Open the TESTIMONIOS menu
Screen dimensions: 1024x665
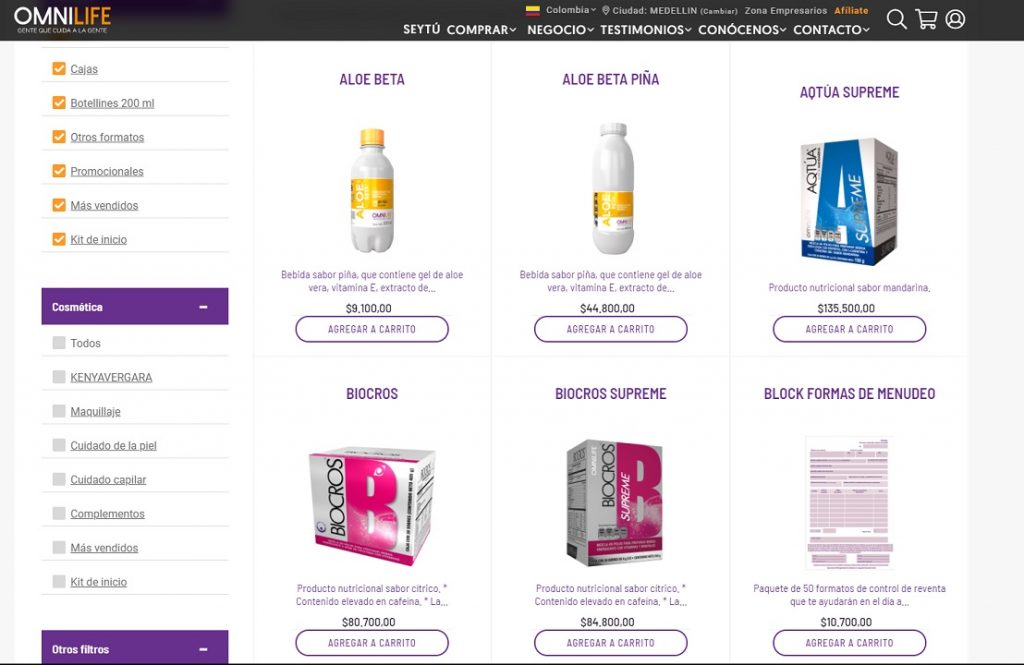click(645, 29)
